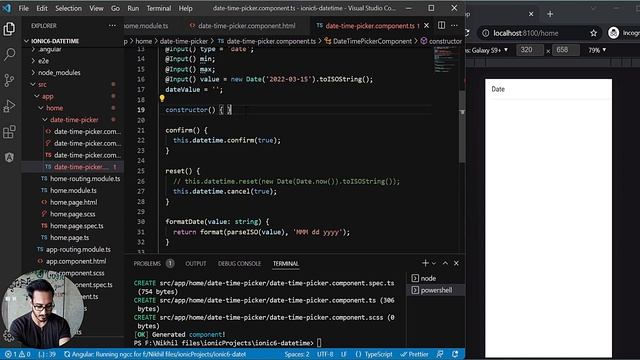This screenshot has height=360, width=640.
Task: Select the powershell terminal instance
Action: tap(436, 290)
